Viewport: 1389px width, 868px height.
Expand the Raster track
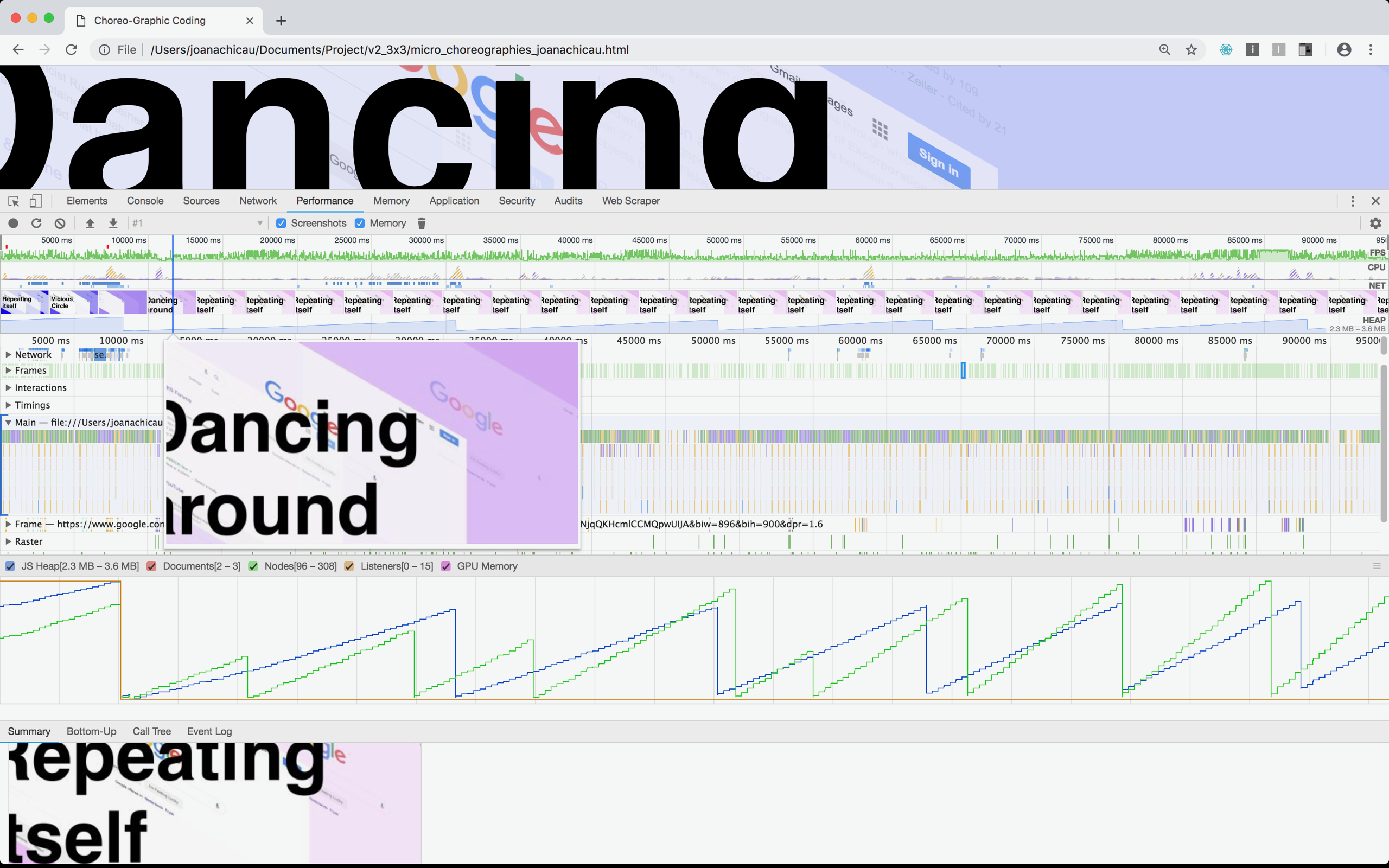click(9, 541)
